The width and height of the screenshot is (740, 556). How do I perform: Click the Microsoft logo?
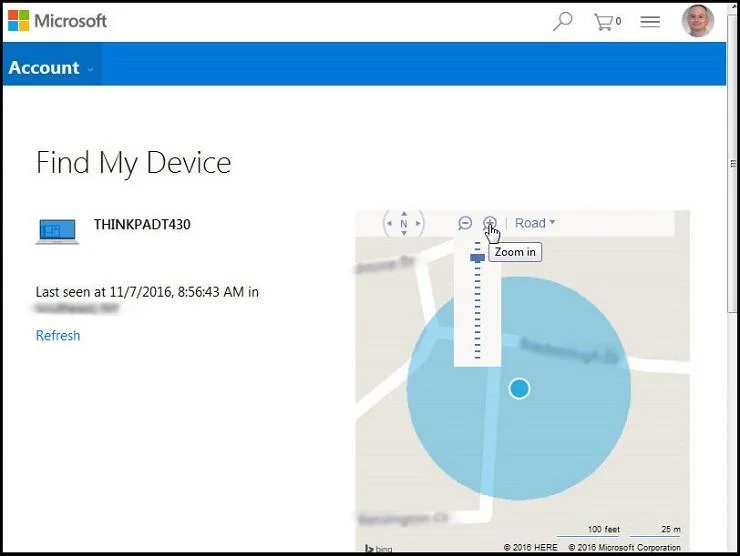58,21
